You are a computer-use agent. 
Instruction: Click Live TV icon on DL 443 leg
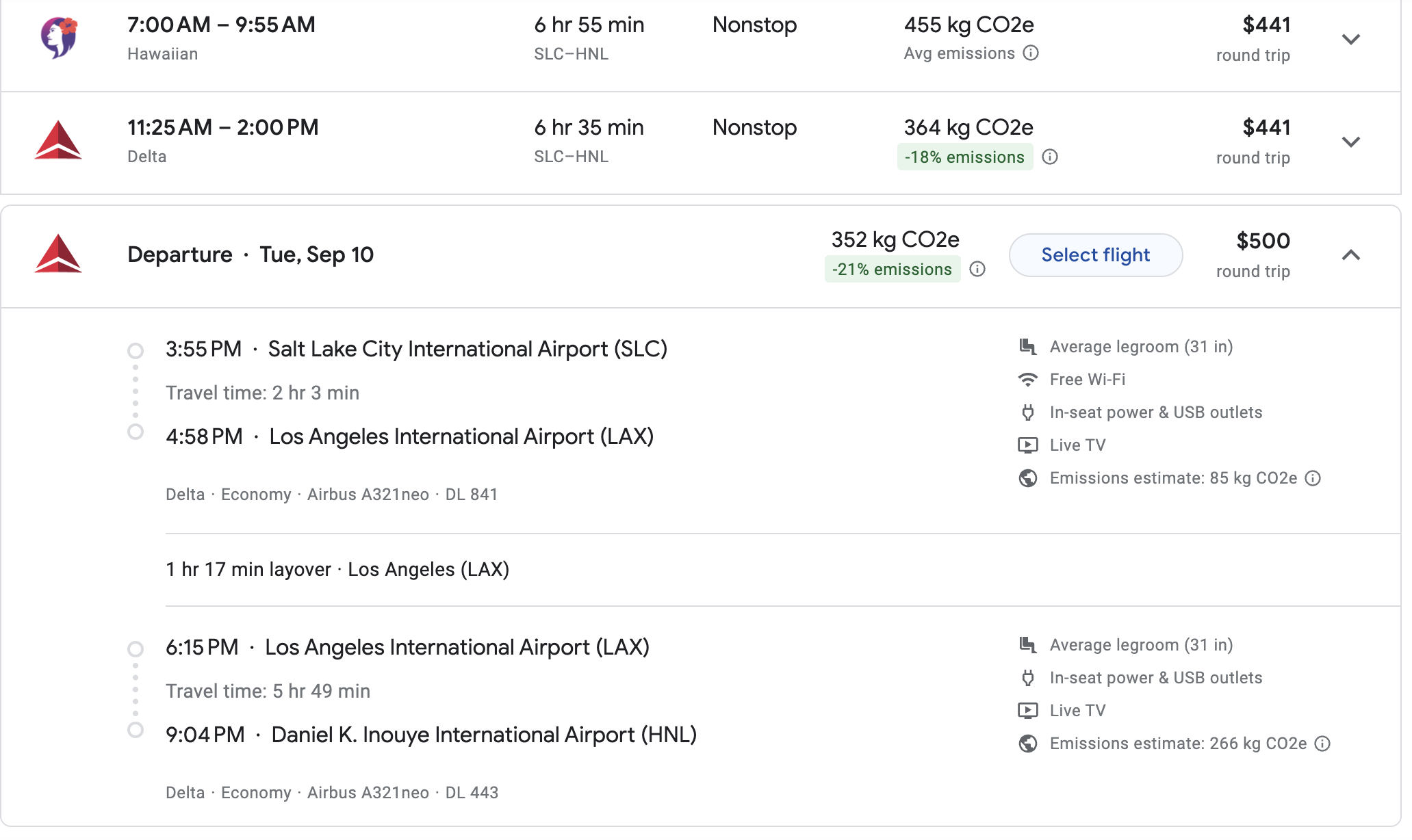click(x=1027, y=711)
